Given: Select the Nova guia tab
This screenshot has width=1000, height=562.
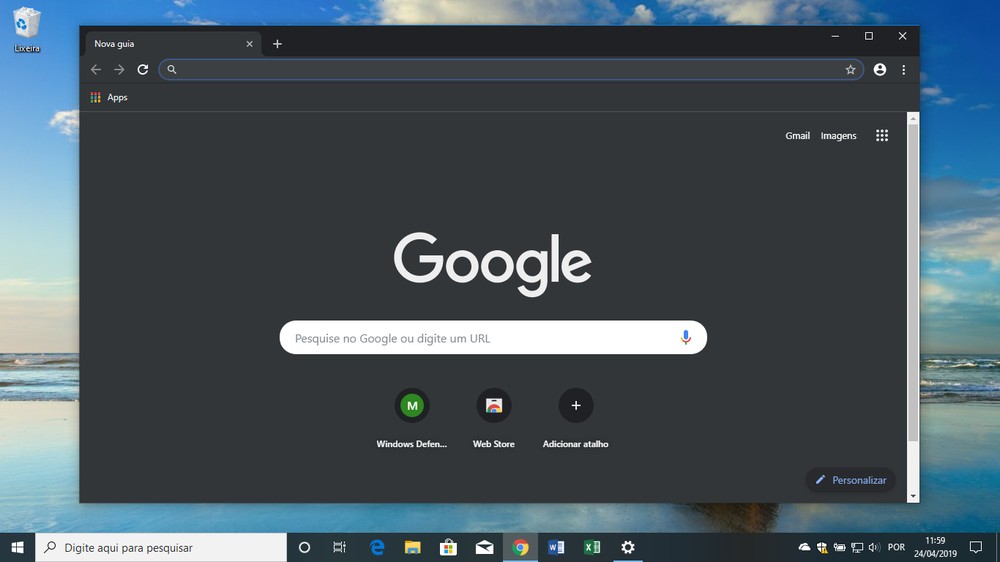Looking at the screenshot, I should pos(166,44).
